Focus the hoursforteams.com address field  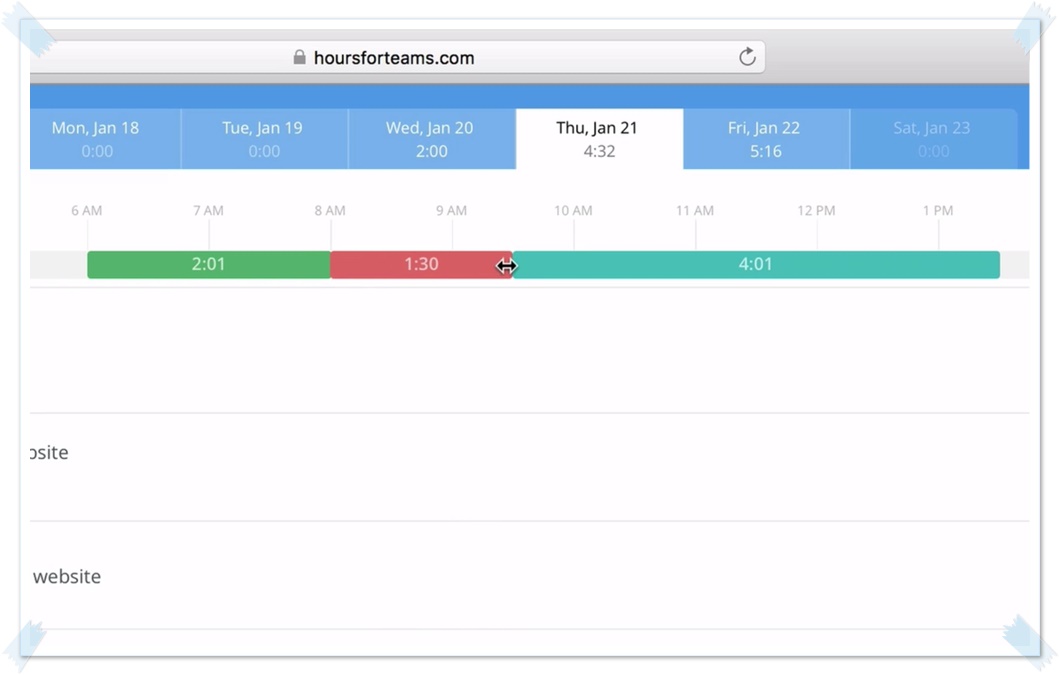coord(394,58)
